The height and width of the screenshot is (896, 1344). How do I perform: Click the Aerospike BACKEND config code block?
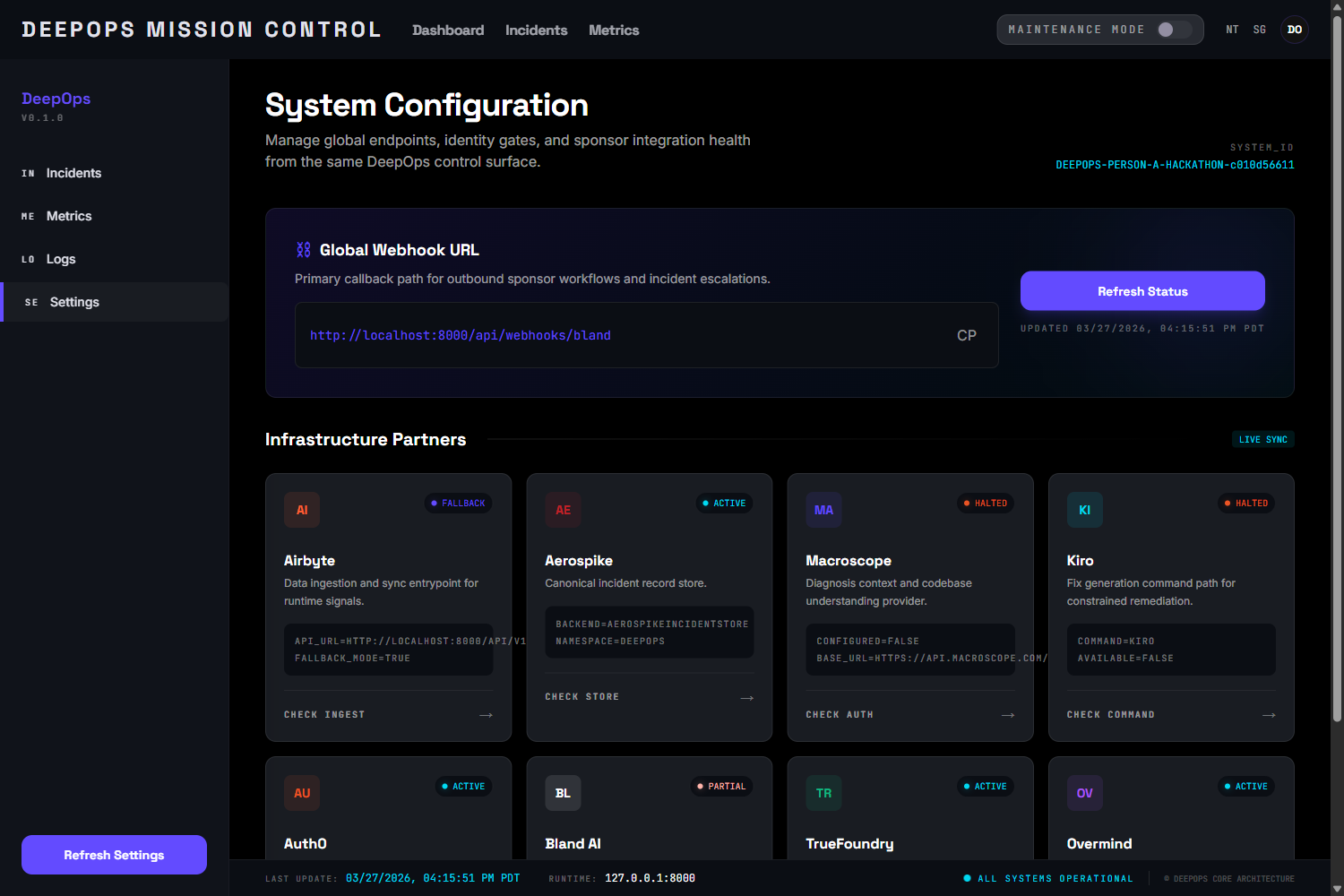pyautogui.click(x=649, y=633)
